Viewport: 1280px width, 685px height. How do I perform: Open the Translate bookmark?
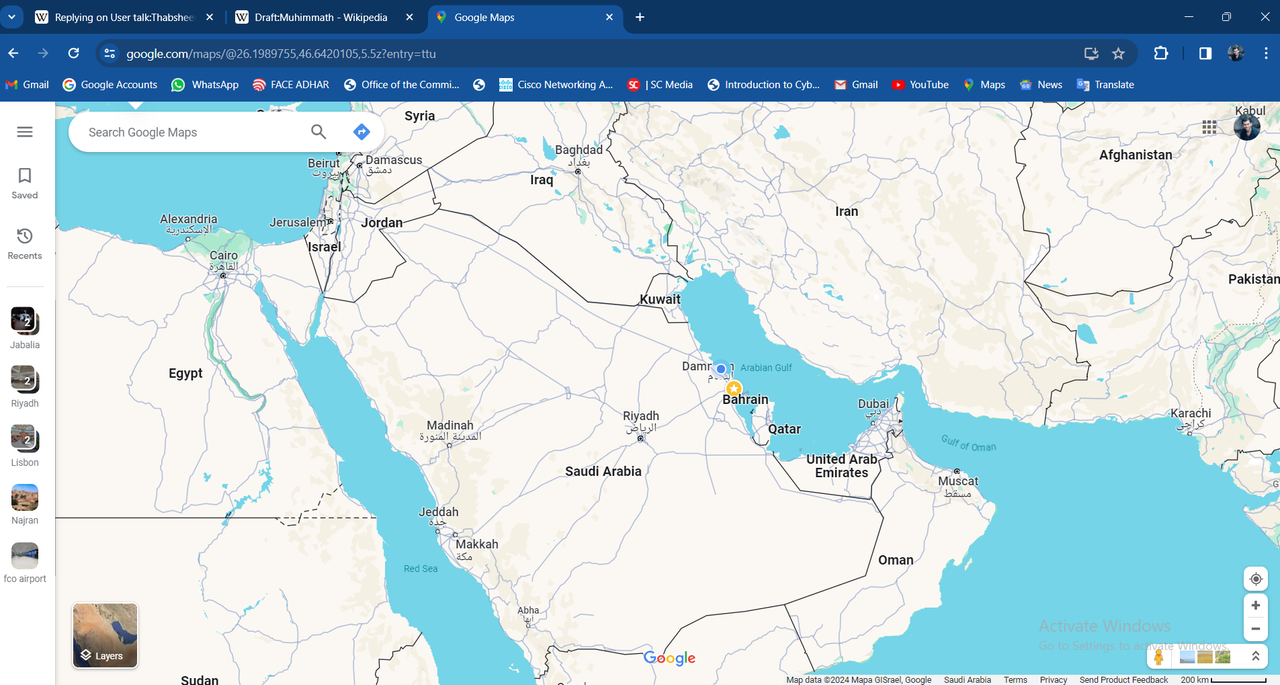pyautogui.click(x=1105, y=85)
